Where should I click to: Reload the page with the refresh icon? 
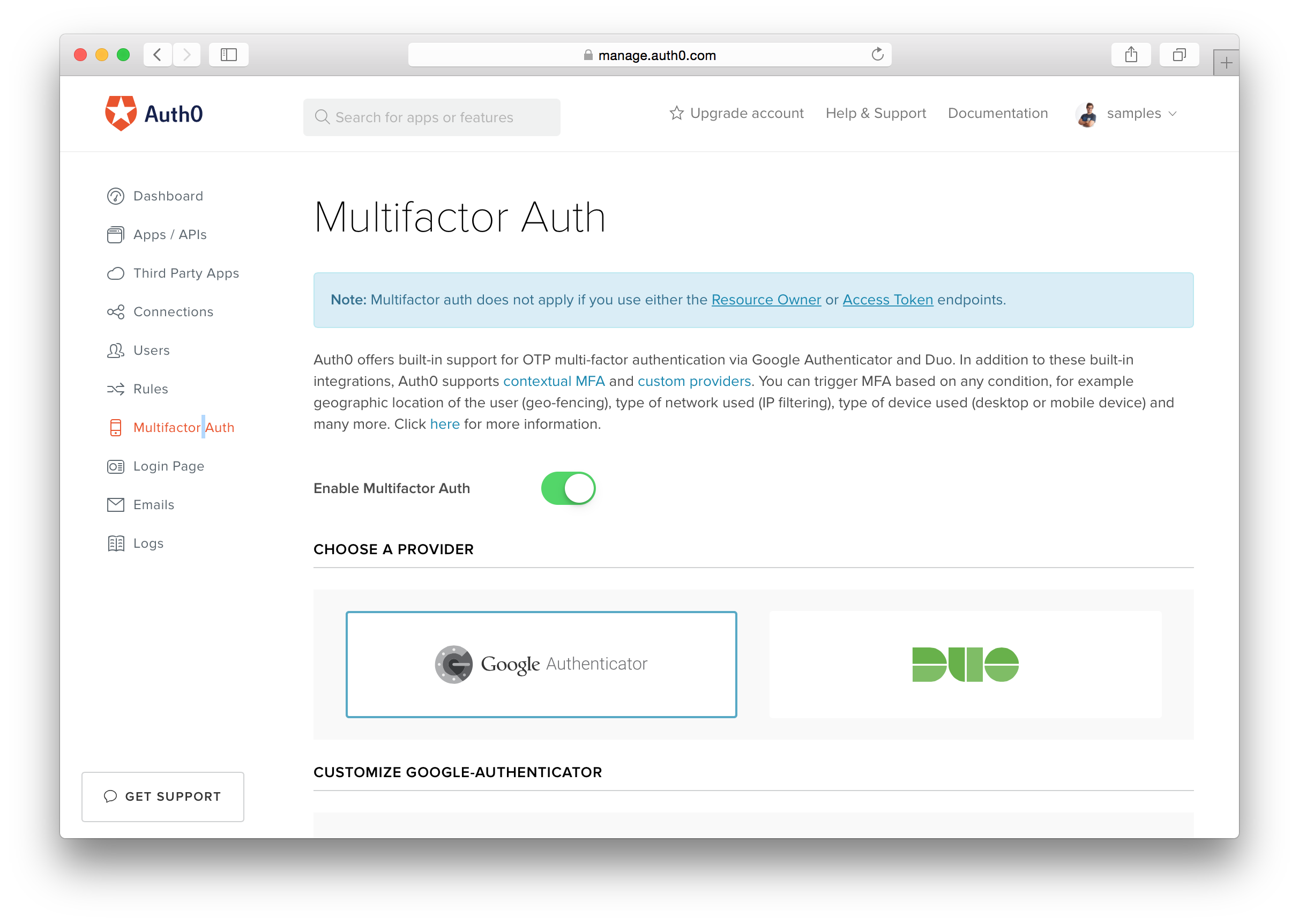877,55
